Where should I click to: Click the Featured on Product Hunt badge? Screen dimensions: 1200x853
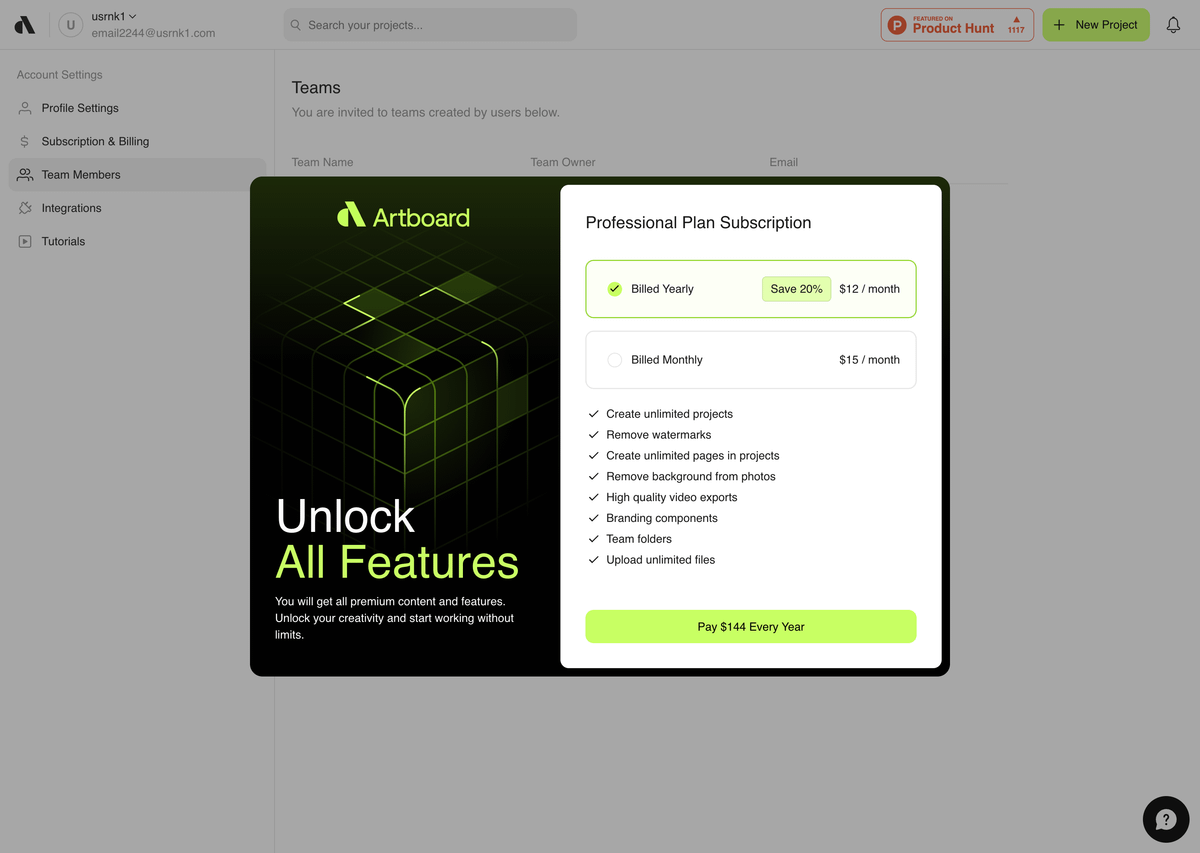click(x=957, y=25)
